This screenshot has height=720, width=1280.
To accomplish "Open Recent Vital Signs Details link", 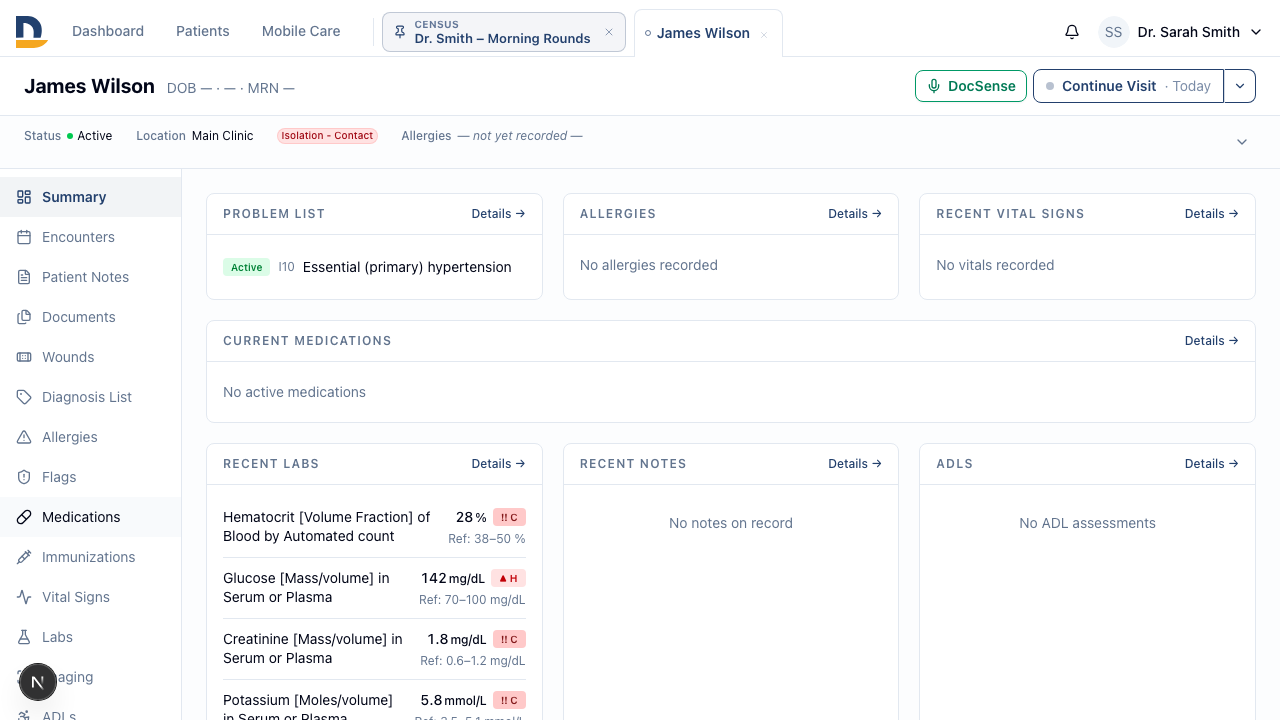I will 1212,214.
